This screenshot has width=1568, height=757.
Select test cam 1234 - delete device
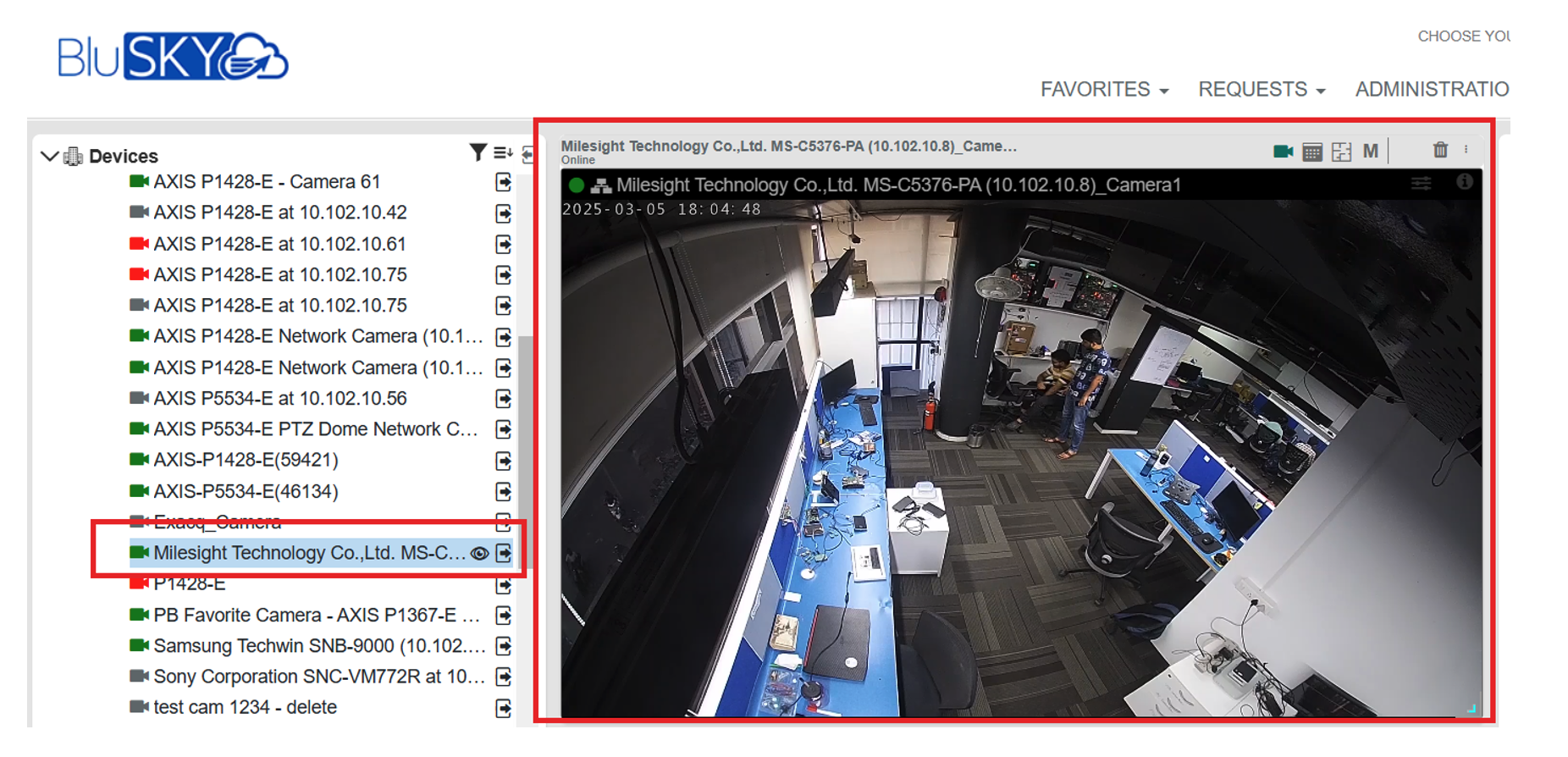[245, 707]
